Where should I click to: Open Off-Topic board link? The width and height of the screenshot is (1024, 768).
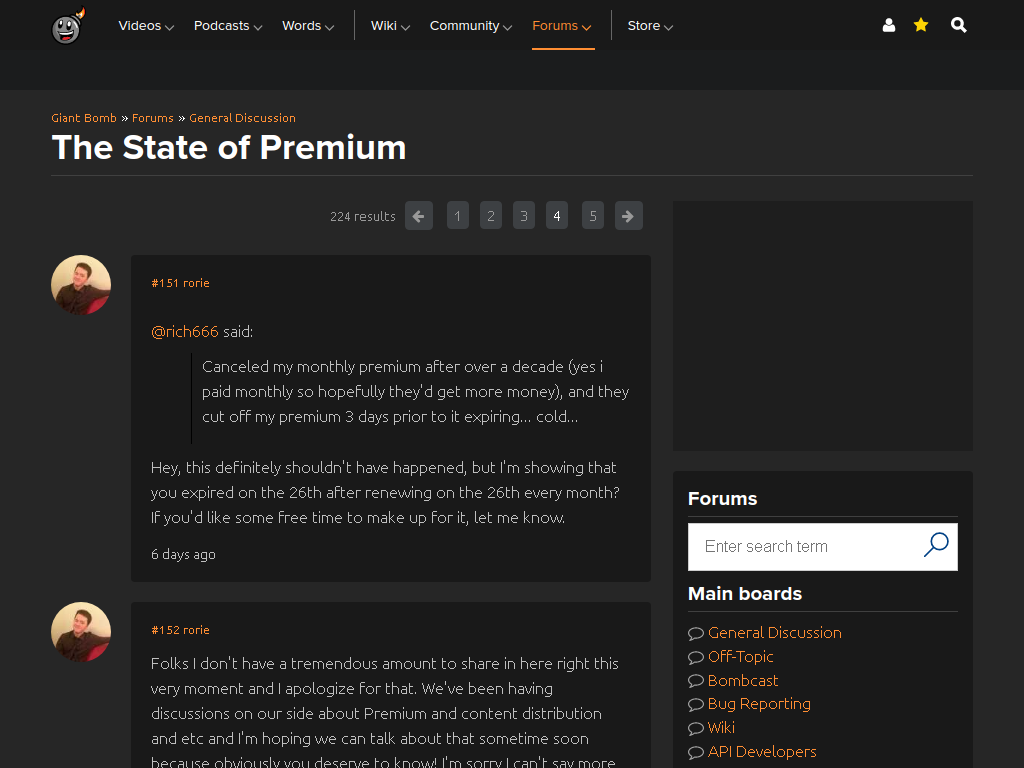click(741, 657)
